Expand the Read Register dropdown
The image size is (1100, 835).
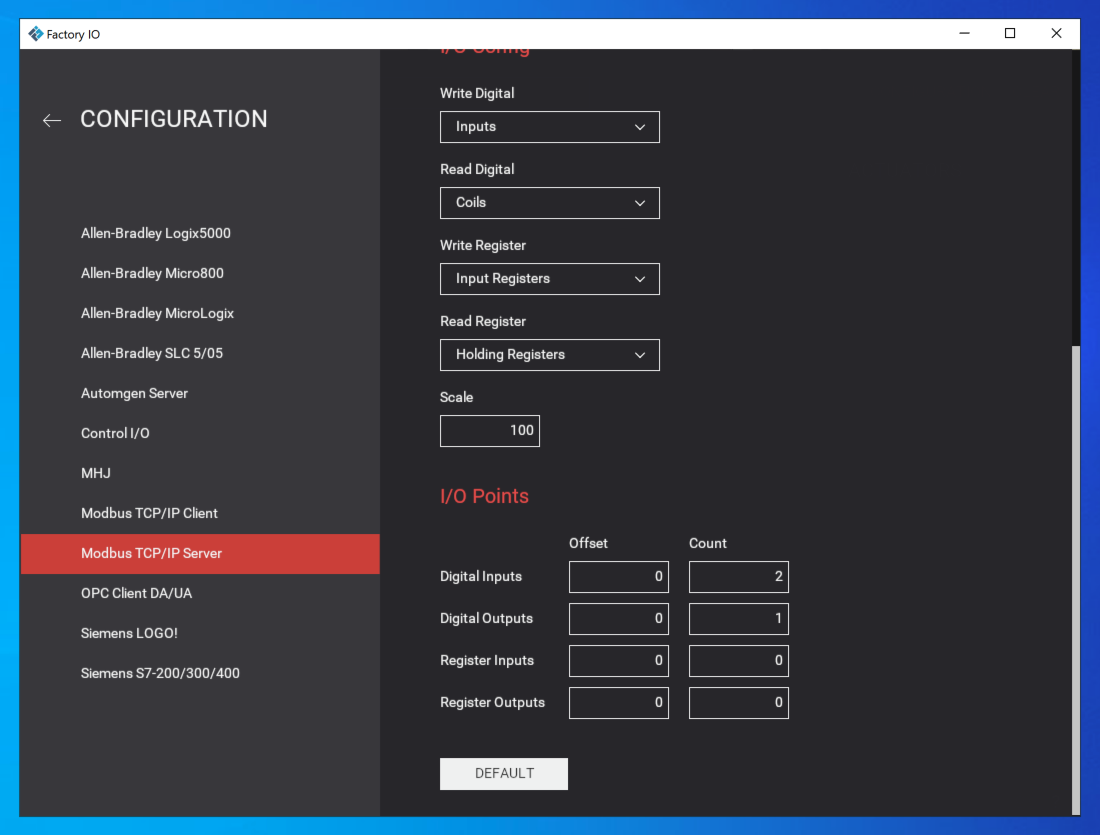click(549, 355)
